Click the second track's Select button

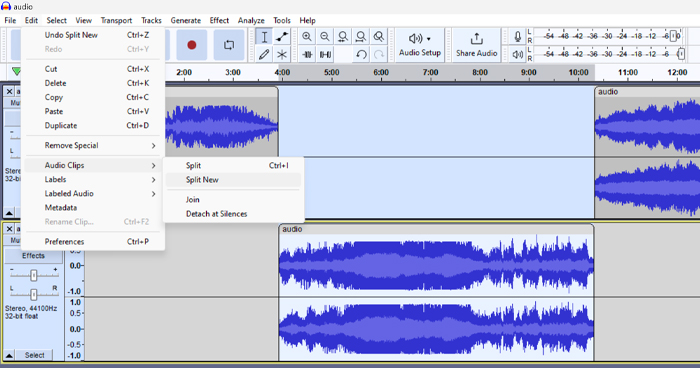[x=34, y=355]
